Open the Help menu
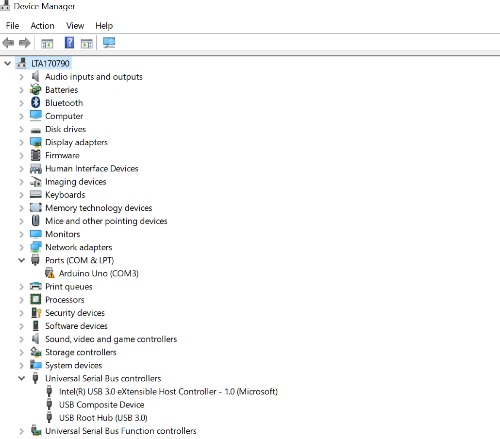The height and width of the screenshot is (439, 500). tap(104, 26)
